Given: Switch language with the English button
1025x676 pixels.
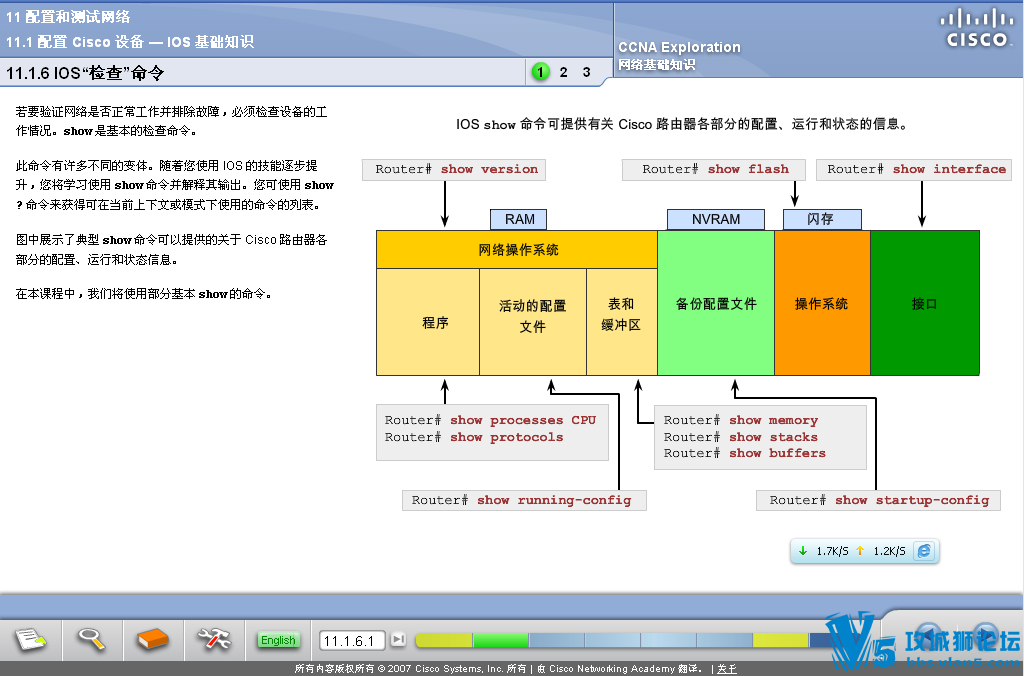Looking at the screenshot, I should (x=278, y=640).
